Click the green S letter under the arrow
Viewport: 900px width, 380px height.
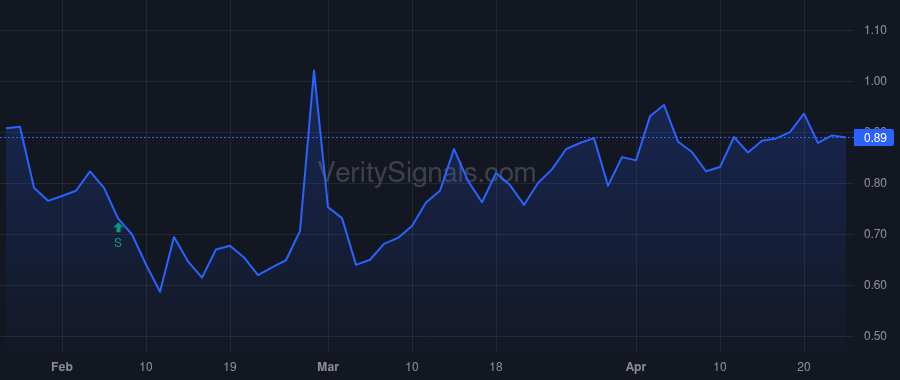pyautogui.click(x=118, y=243)
